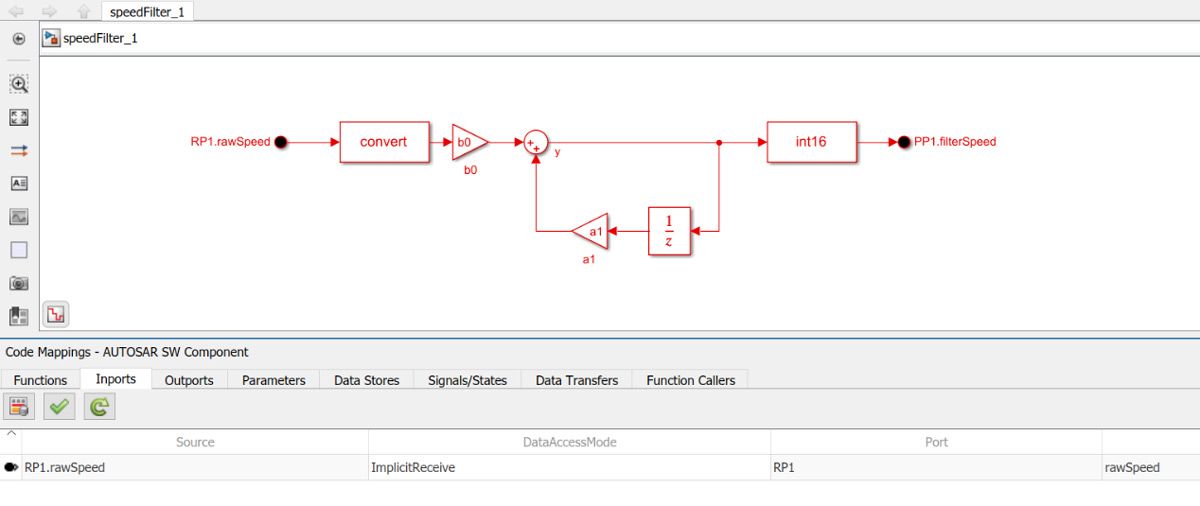Click the camera screenshot icon
This screenshot has height=506, width=1200.
pyautogui.click(x=18, y=283)
